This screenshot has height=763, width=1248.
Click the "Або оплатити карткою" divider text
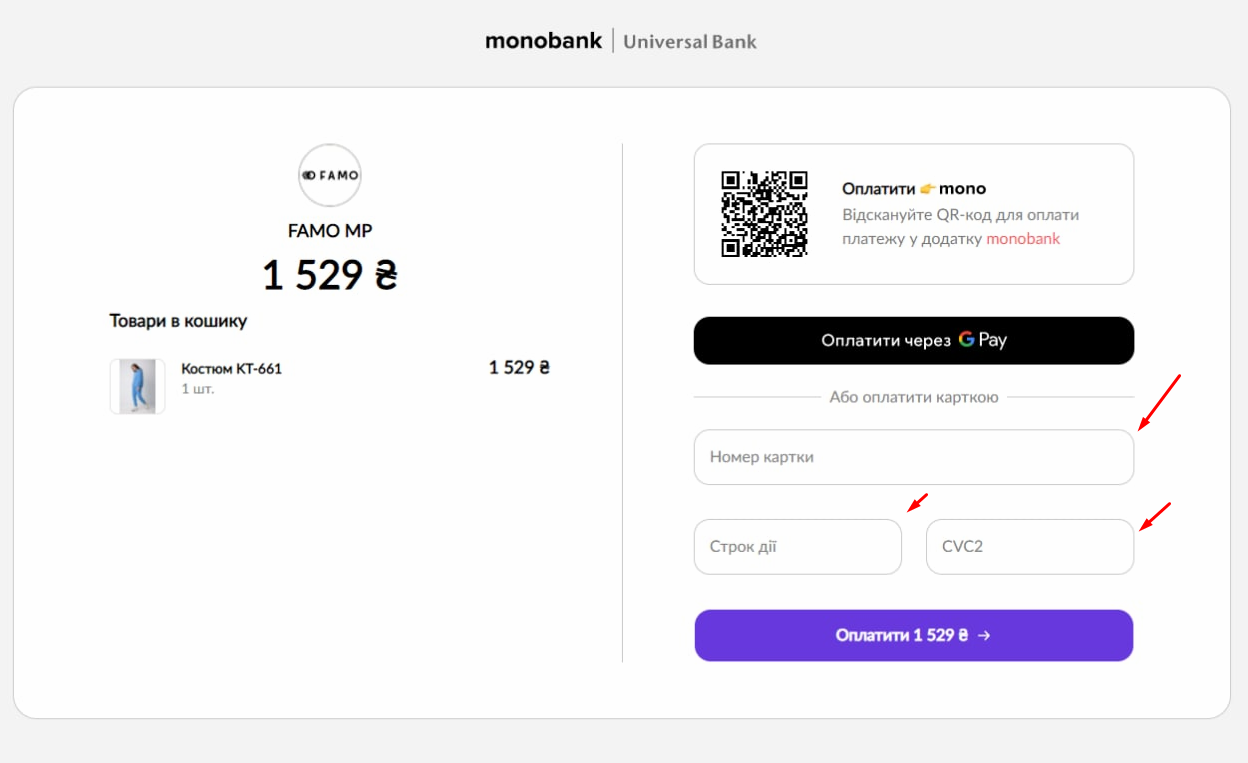913,397
